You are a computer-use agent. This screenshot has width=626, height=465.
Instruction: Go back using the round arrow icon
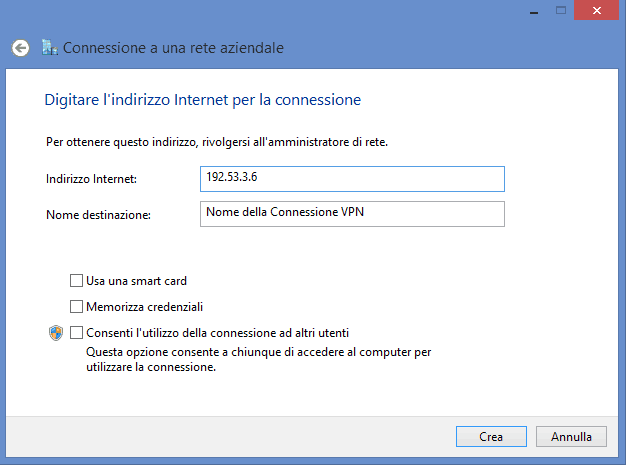[x=20, y=48]
